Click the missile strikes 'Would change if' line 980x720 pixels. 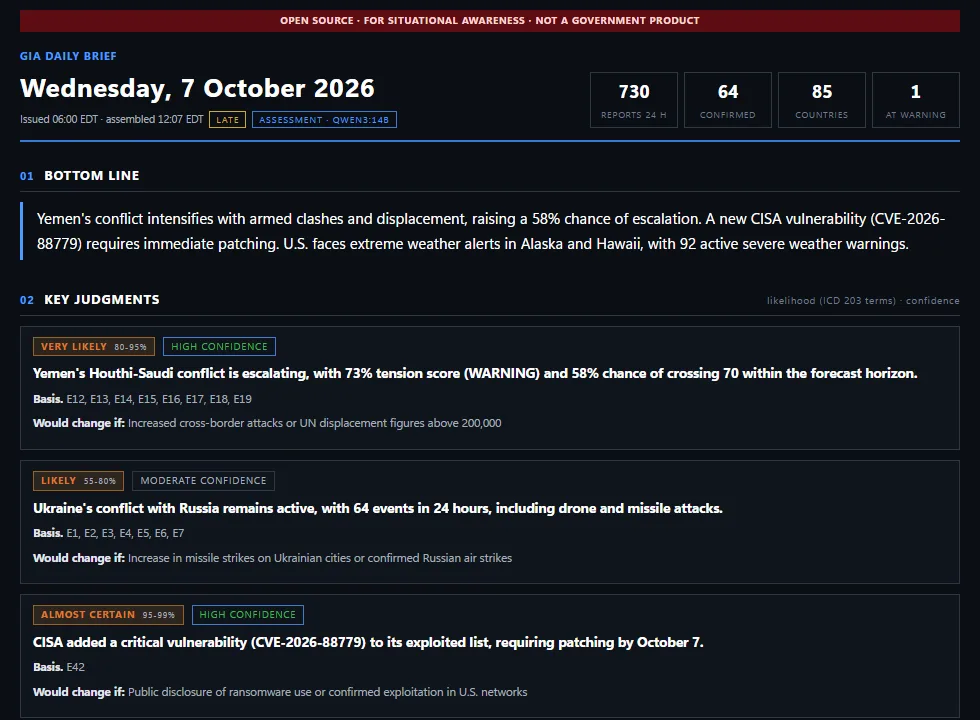(272, 558)
